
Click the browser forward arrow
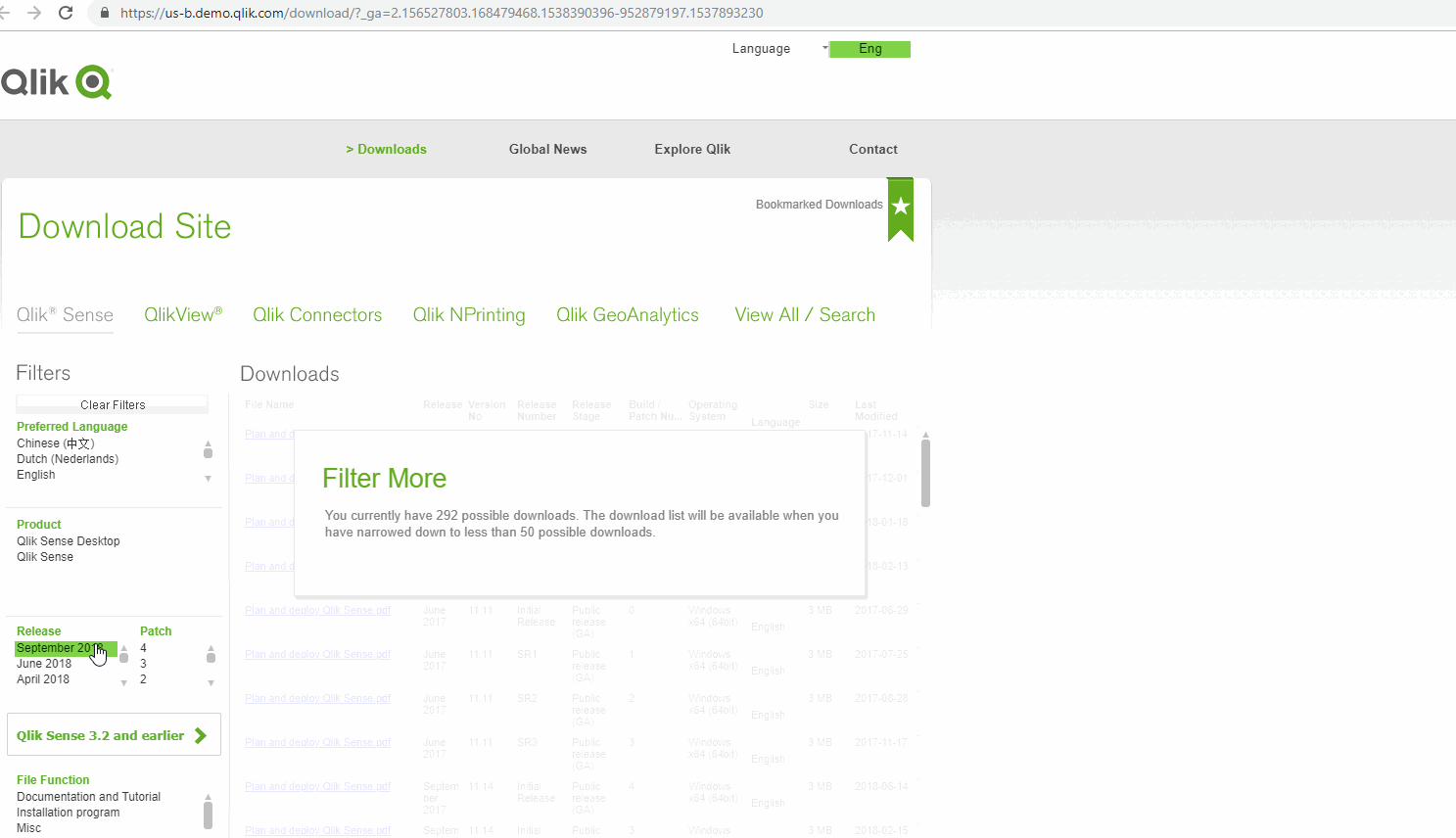point(34,13)
